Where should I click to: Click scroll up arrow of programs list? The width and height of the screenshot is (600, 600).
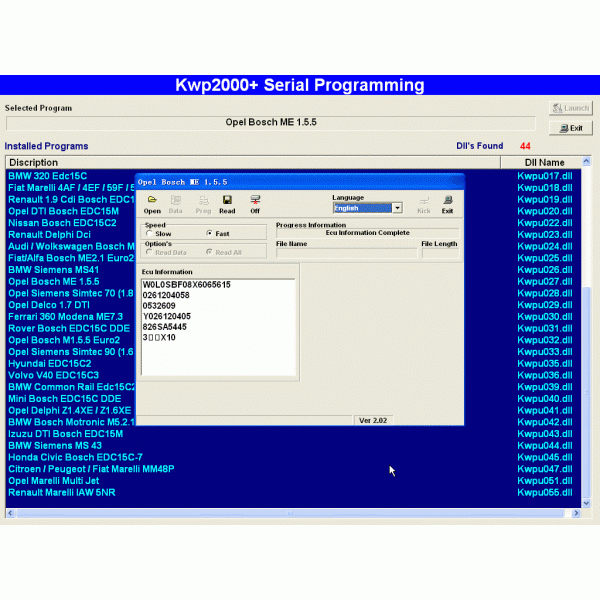(x=586, y=161)
